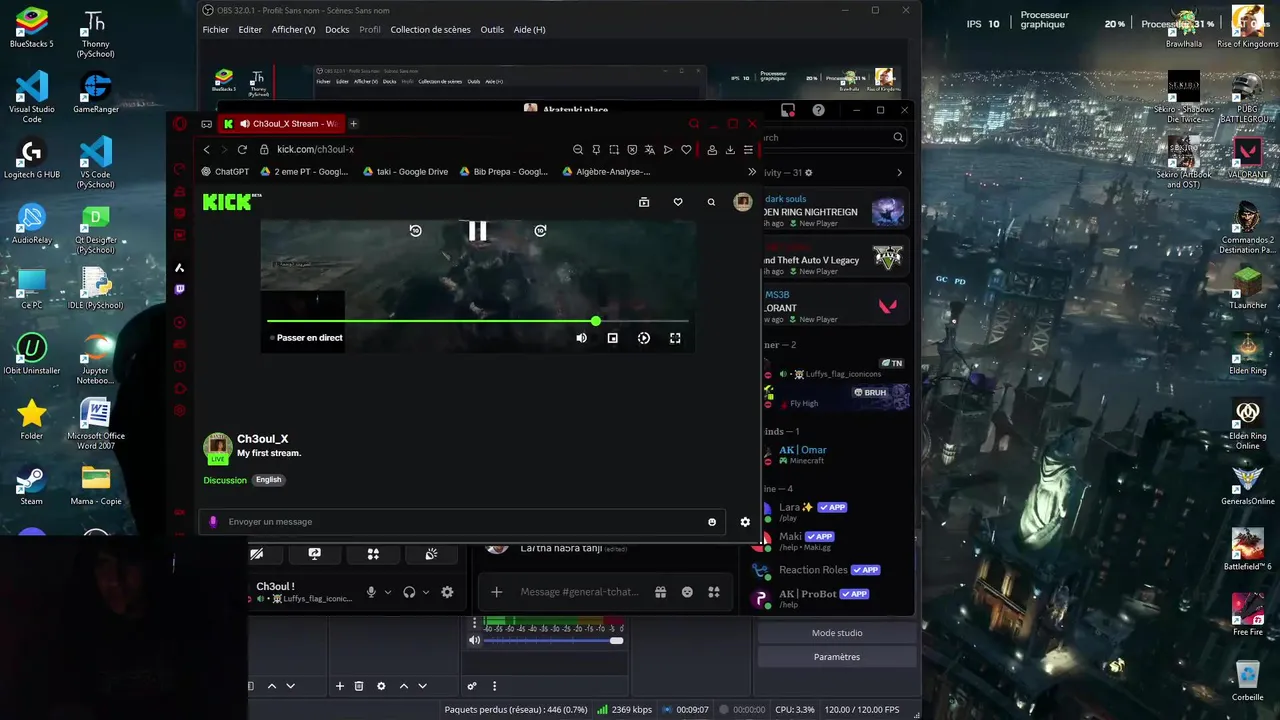Click the OBS mixer volume slider
The image size is (1280, 720).
(x=553, y=641)
